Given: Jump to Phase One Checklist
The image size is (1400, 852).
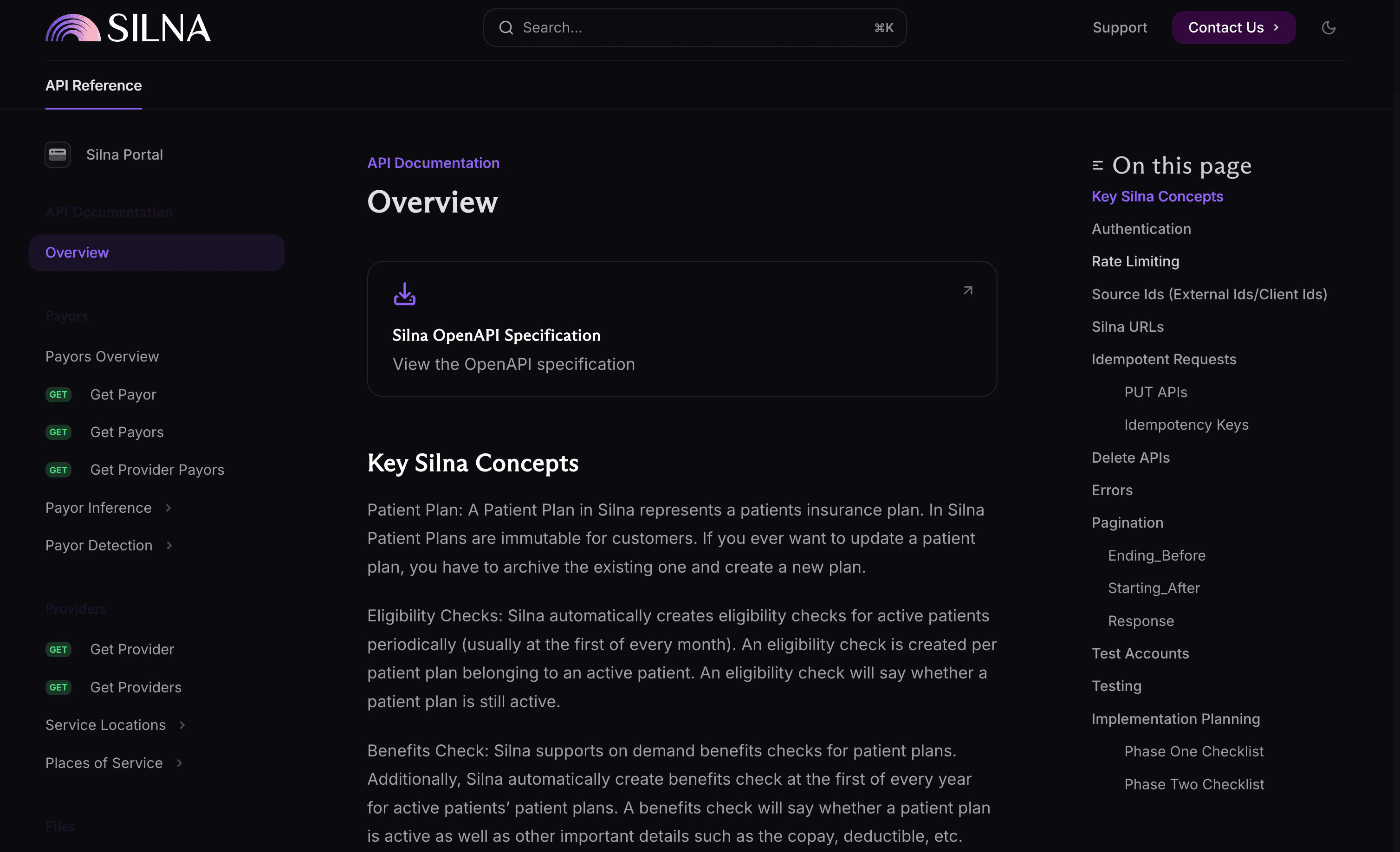Looking at the screenshot, I should (x=1194, y=751).
